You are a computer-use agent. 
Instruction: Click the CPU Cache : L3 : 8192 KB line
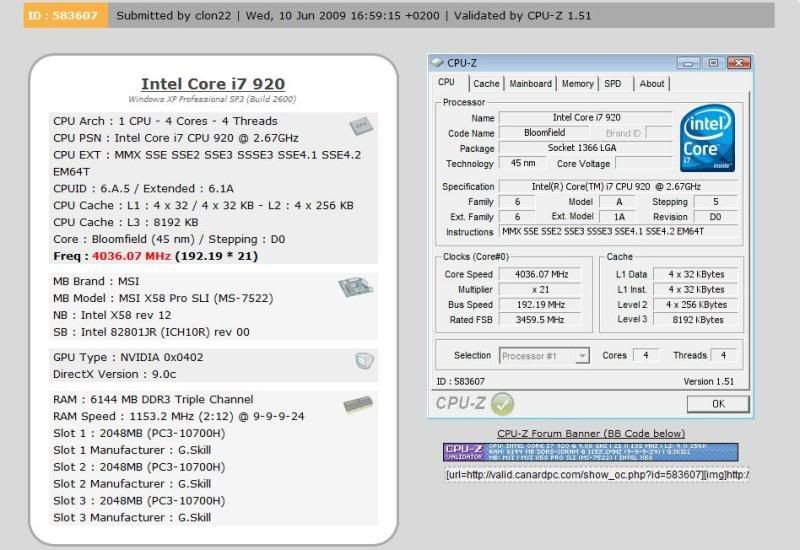[126, 222]
